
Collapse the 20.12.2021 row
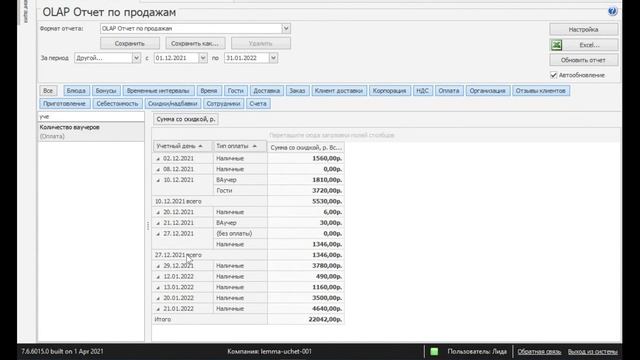(158, 212)
